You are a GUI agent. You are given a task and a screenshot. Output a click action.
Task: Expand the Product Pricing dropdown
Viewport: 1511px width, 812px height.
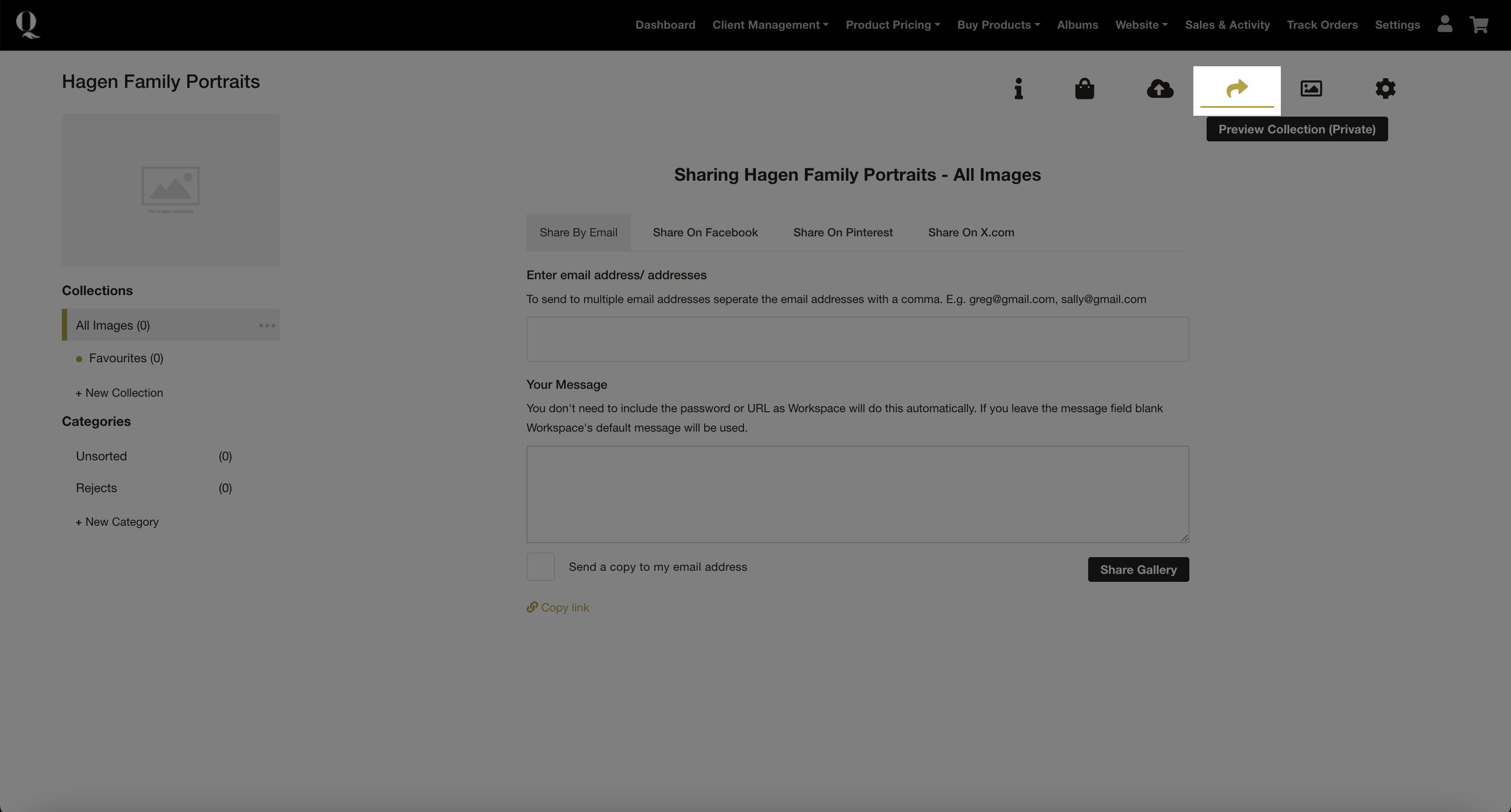click(x=892, y=25)
